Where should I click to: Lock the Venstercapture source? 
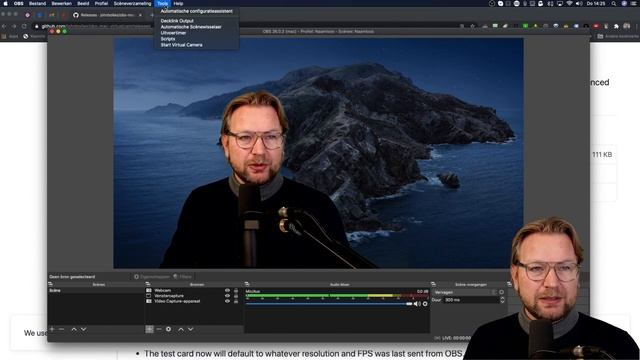236,296
